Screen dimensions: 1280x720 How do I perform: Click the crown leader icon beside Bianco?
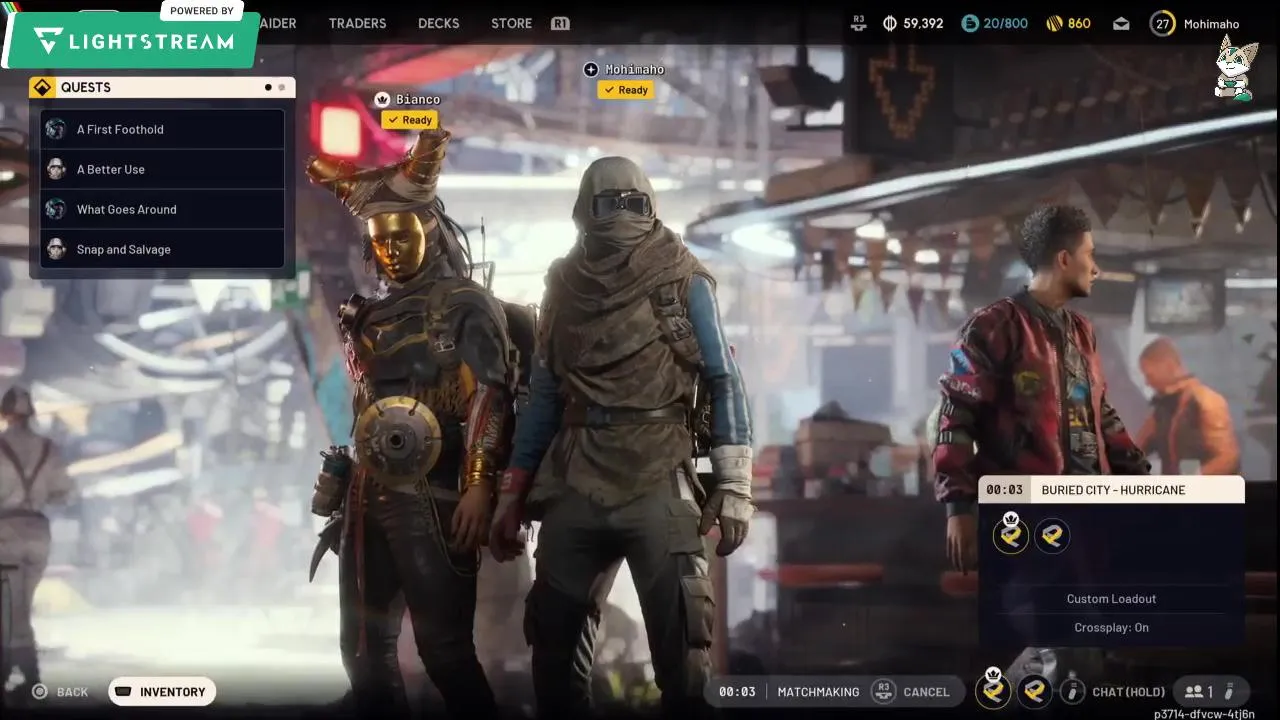coord(382,99)
